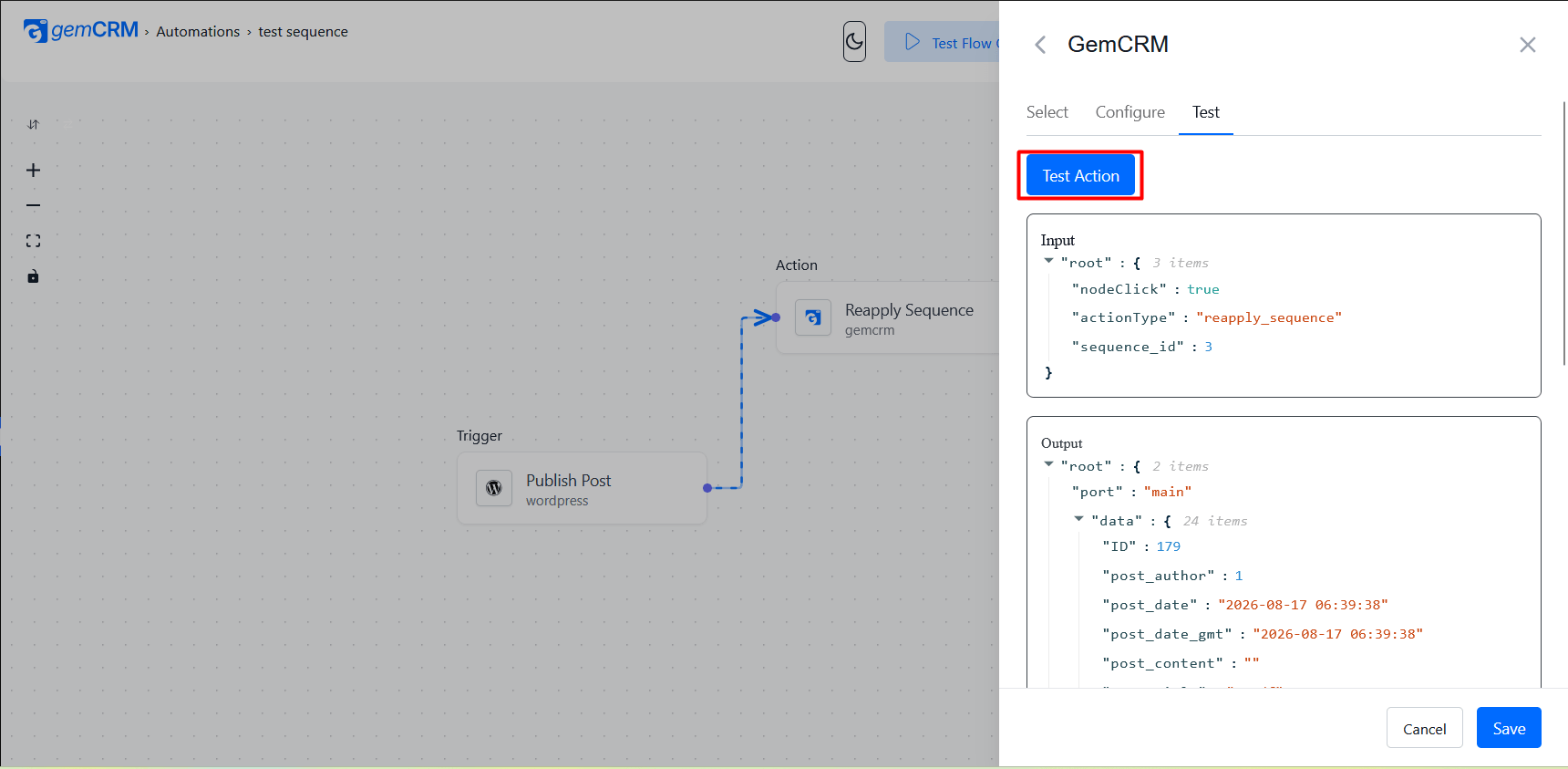Click the "sequence_id" key
The height and width of the screenshot is (769, 1568).
coord(1128,347)
